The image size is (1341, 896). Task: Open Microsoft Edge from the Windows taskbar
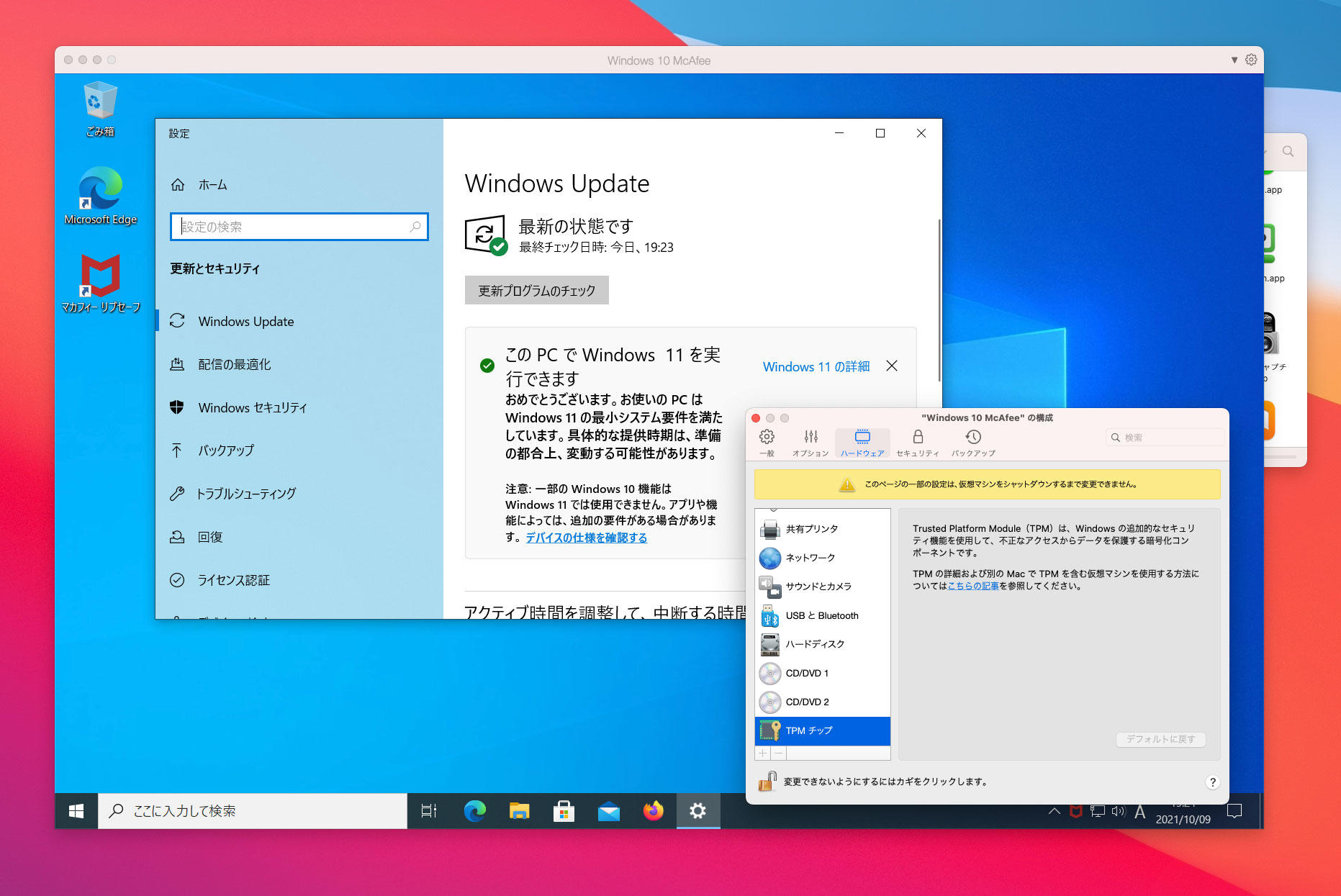[x=474, y=811]
